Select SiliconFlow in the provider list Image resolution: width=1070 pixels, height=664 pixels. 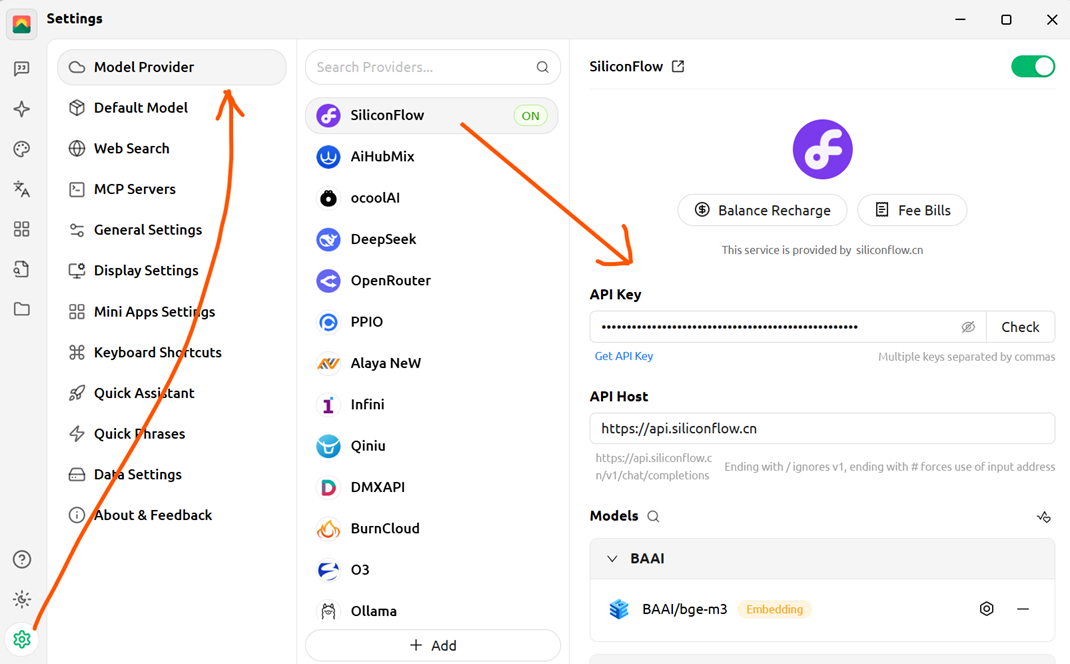pyautogui.click(x=432, y=115)
